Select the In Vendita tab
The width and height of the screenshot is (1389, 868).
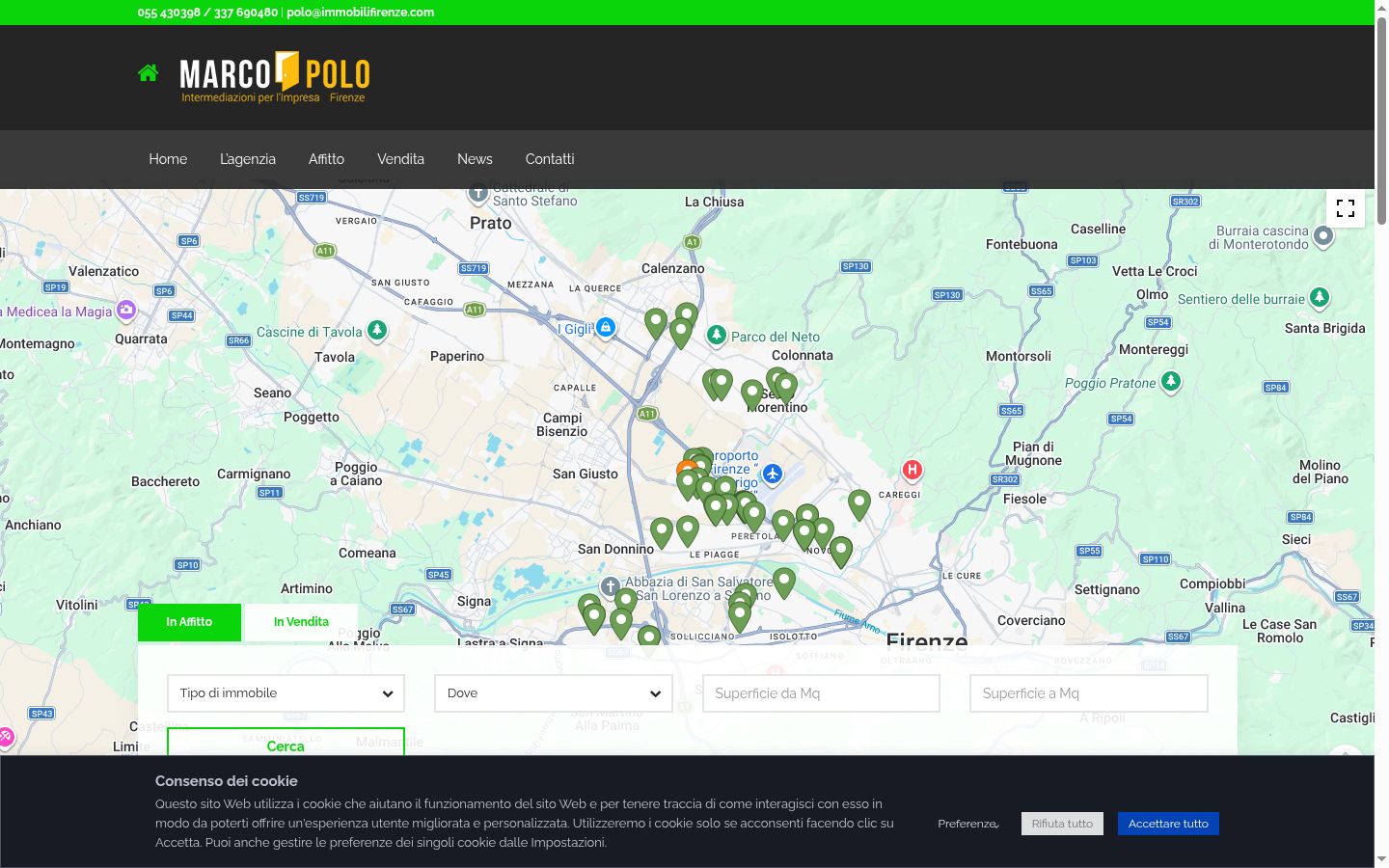coord(301,622)
